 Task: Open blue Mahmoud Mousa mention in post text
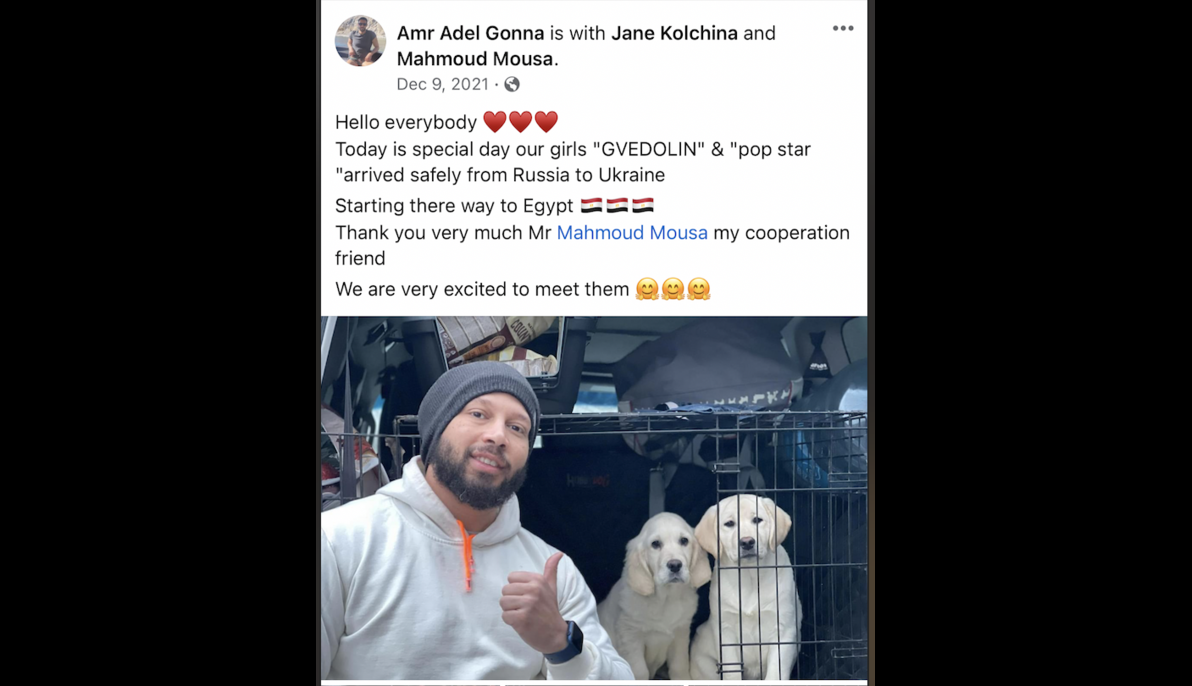click(632, 233)
